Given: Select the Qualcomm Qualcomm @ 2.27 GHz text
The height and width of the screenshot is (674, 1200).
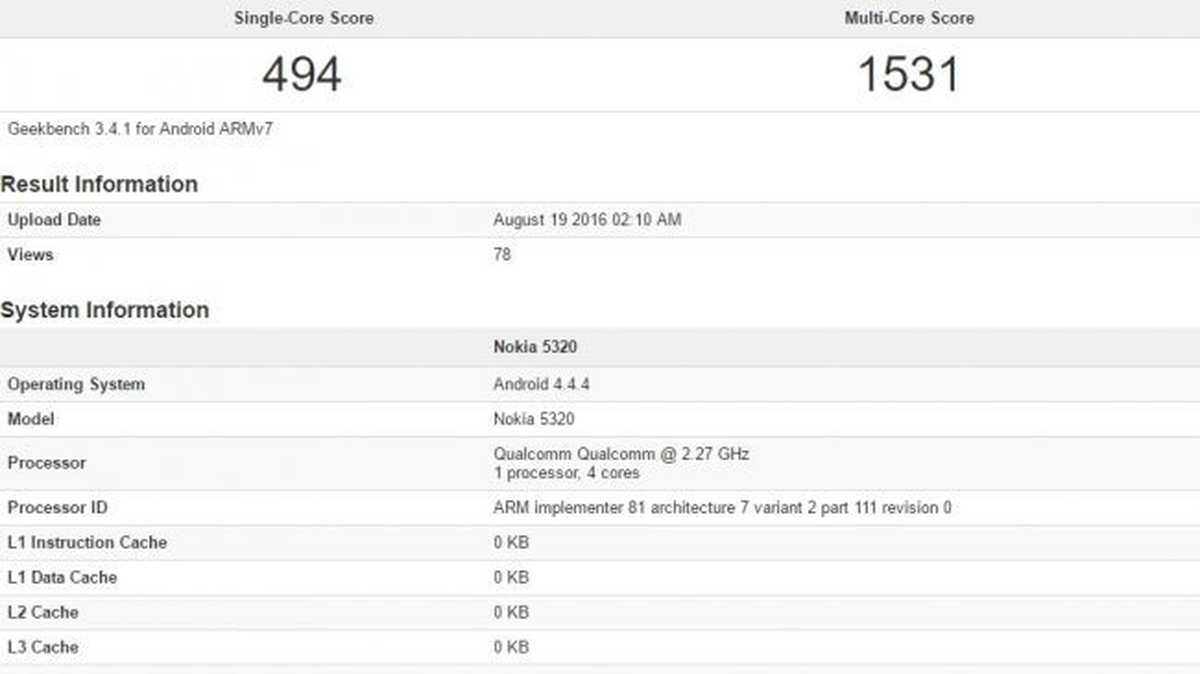Looking at the screenshot, I should [x=621, y=454].
